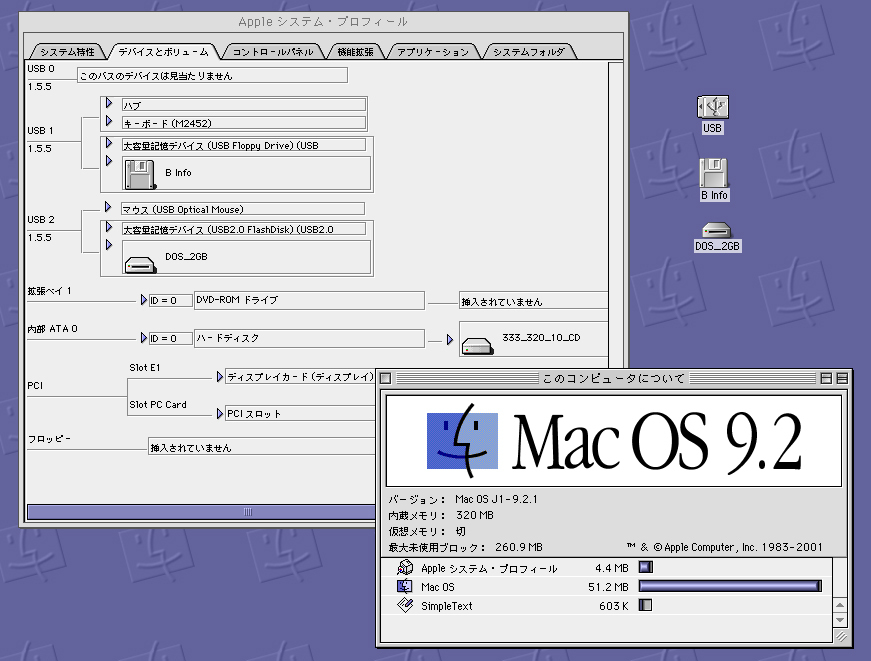Expand the キーボード (M2452) triangle

[x=109, y=121]
